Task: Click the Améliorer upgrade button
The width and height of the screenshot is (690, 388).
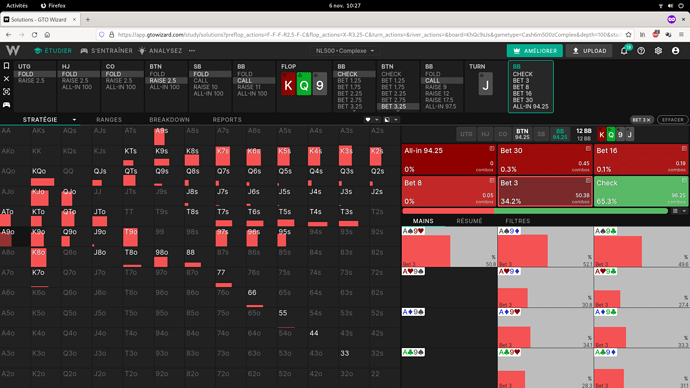Action: (x=535, y=51)
